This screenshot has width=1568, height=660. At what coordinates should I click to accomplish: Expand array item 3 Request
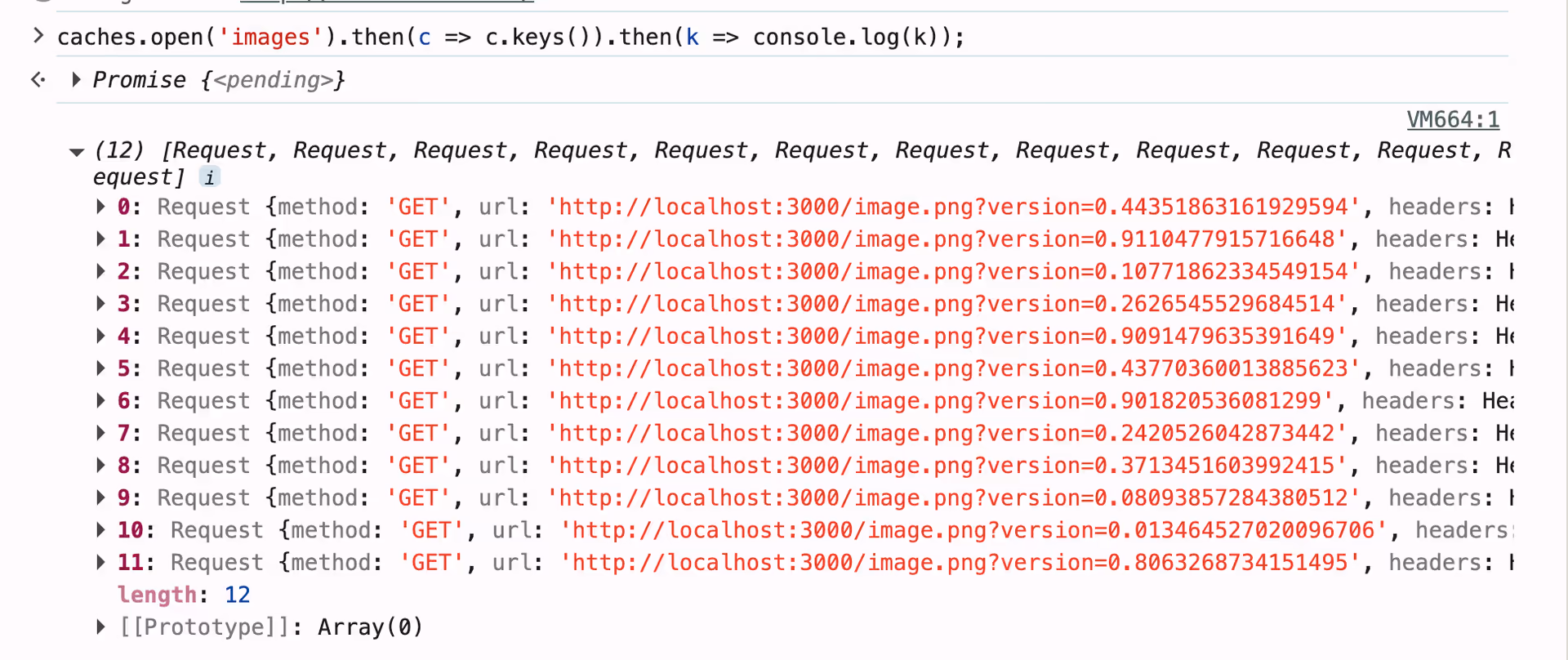(x=100, y=304)
